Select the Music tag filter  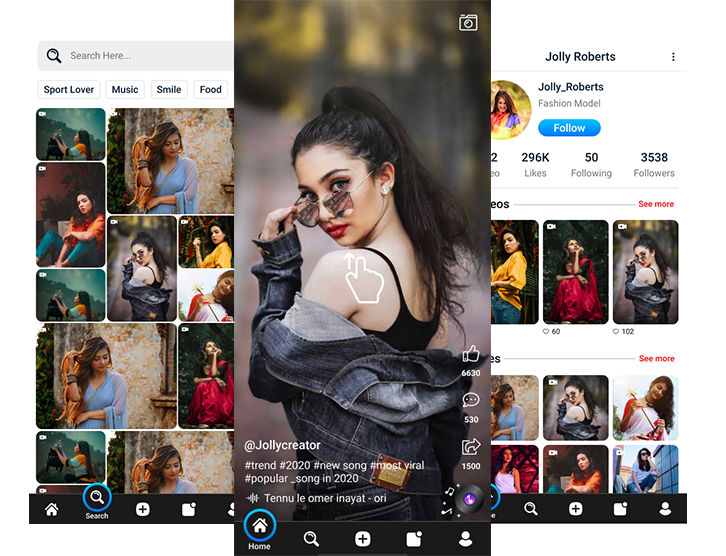point(125,89)
